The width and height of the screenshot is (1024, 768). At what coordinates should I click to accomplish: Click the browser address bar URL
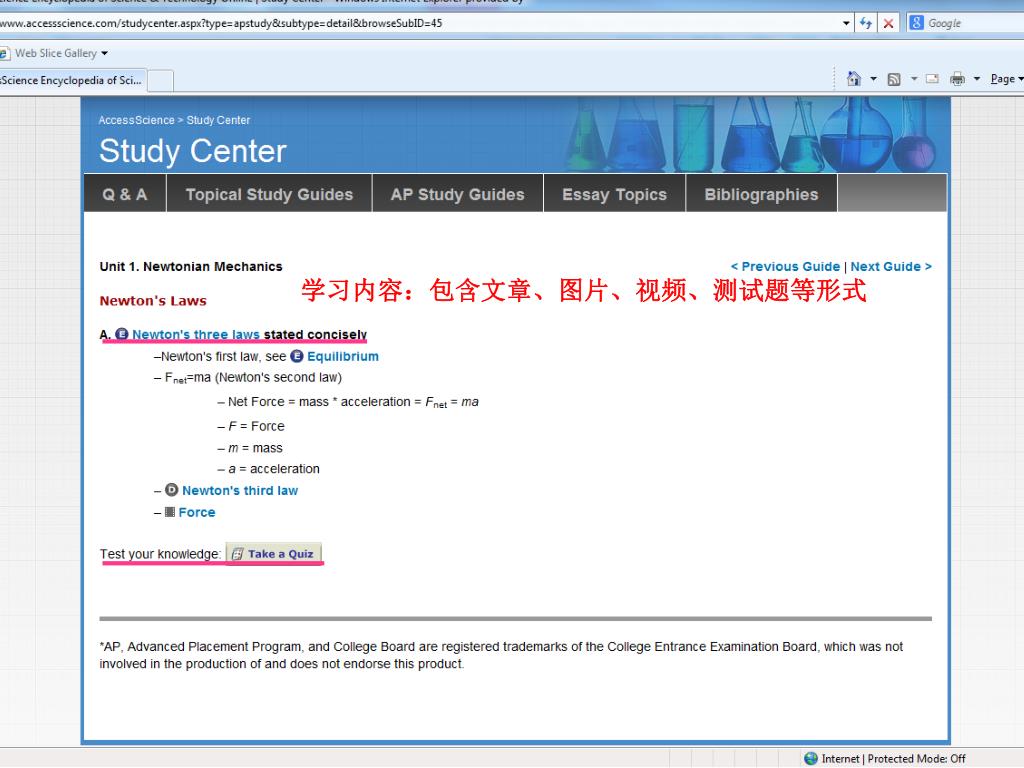pyautogui.click(x=221, y=23)
